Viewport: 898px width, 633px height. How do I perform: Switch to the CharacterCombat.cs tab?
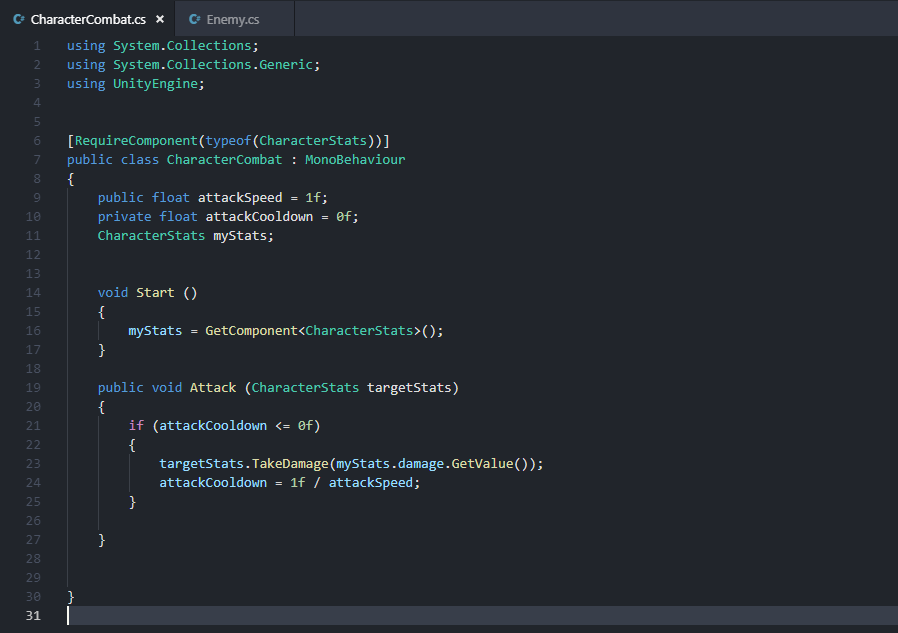point(87,19)
